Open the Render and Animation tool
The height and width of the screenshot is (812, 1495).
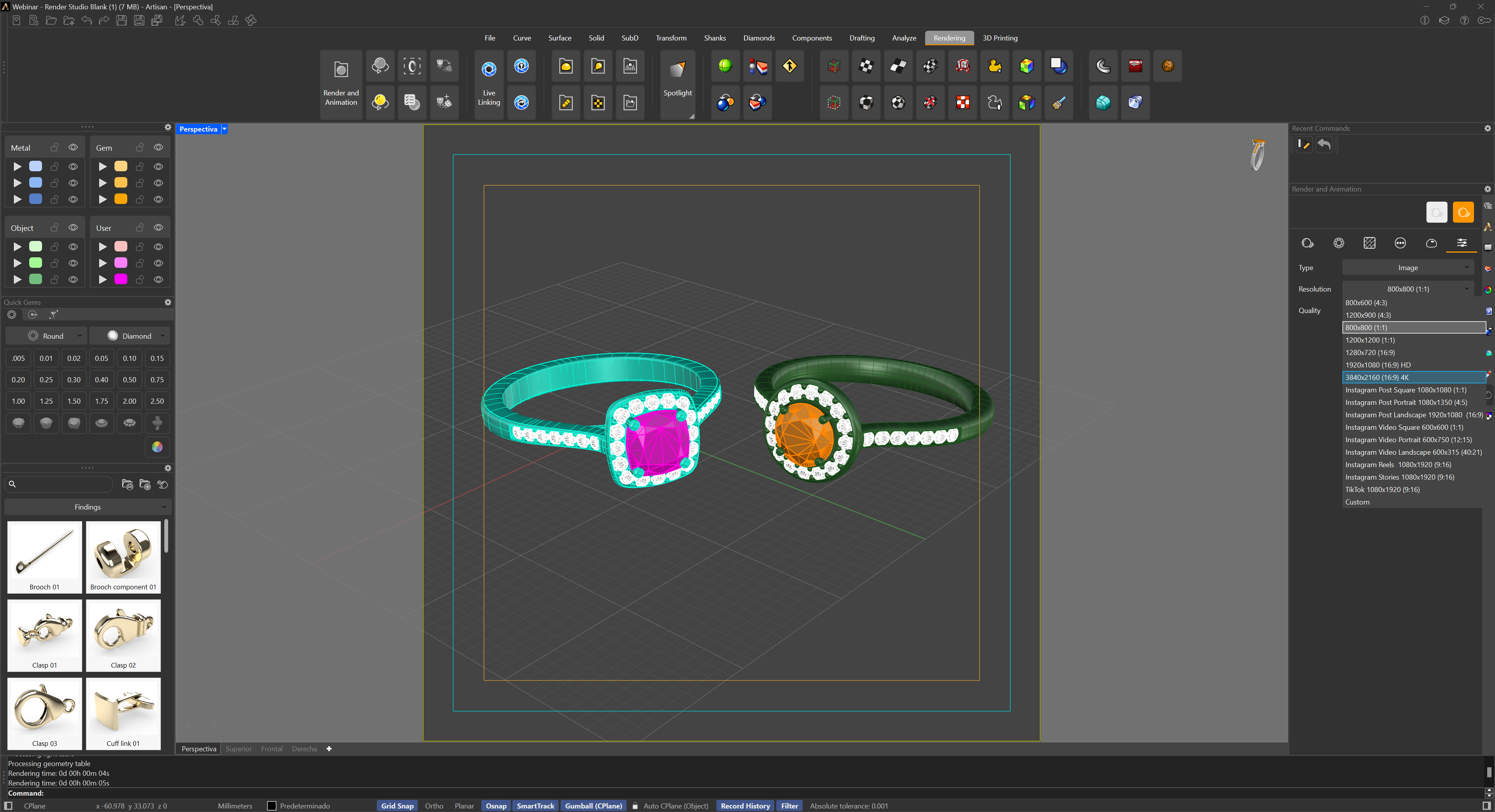(x=341, y=85)
